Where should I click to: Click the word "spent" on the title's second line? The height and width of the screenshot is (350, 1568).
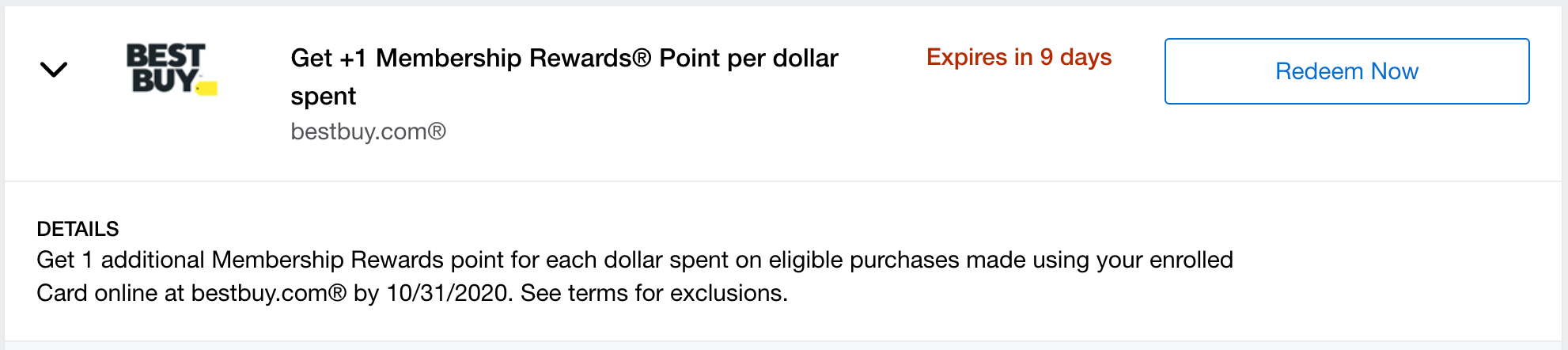tap(323, 97)
